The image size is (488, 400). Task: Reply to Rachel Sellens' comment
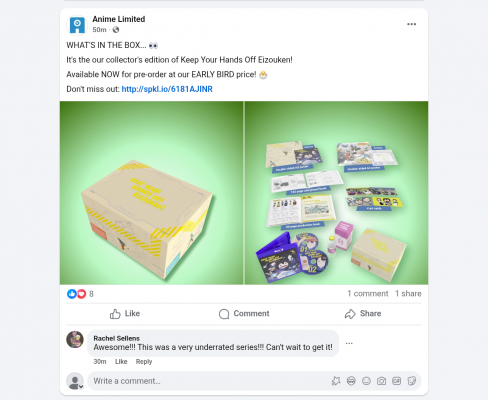pyautogui.click(x=144, y=362)
